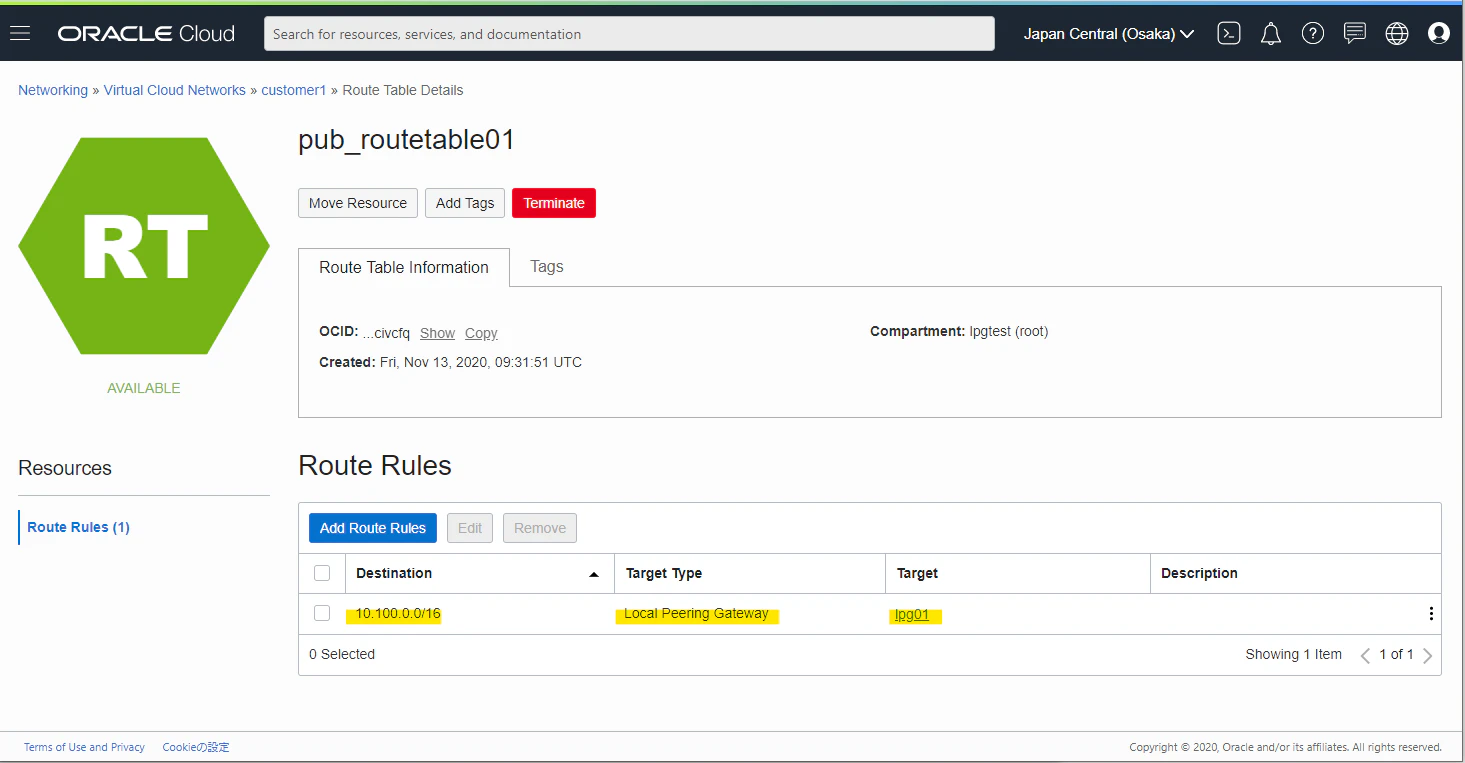The height and width of the screenshot is (763, 1465).
Task: Open the support chat icon
Action: (1355, 34)
